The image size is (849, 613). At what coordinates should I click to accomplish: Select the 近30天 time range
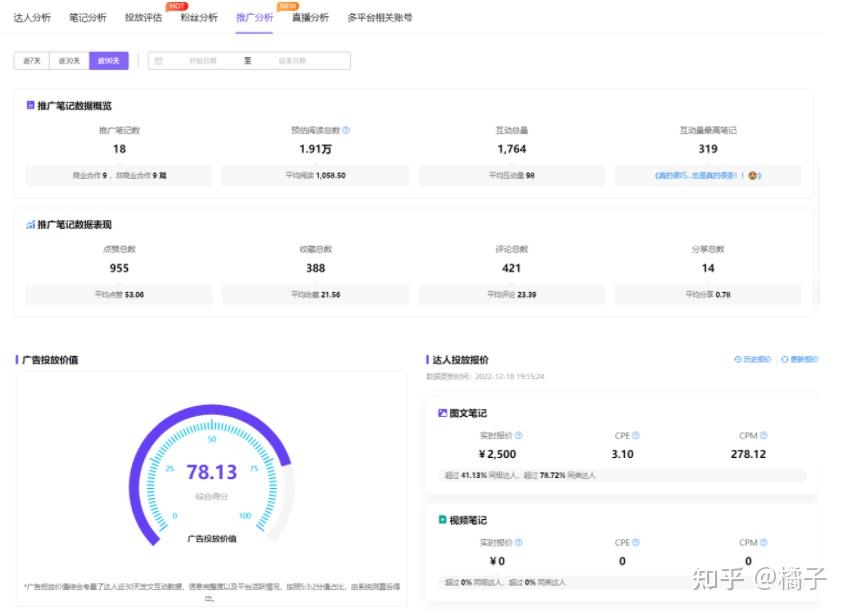click(x=69, y=61)
